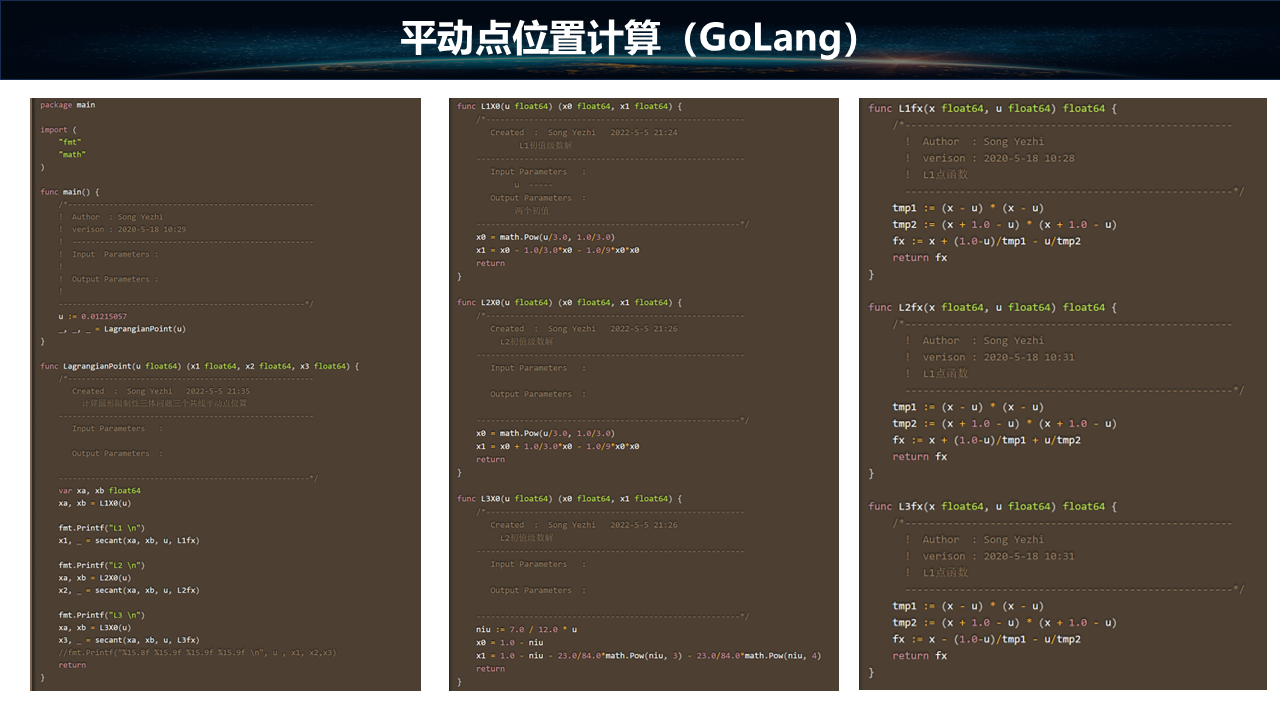Click the 'package main' line

[68, 105]
